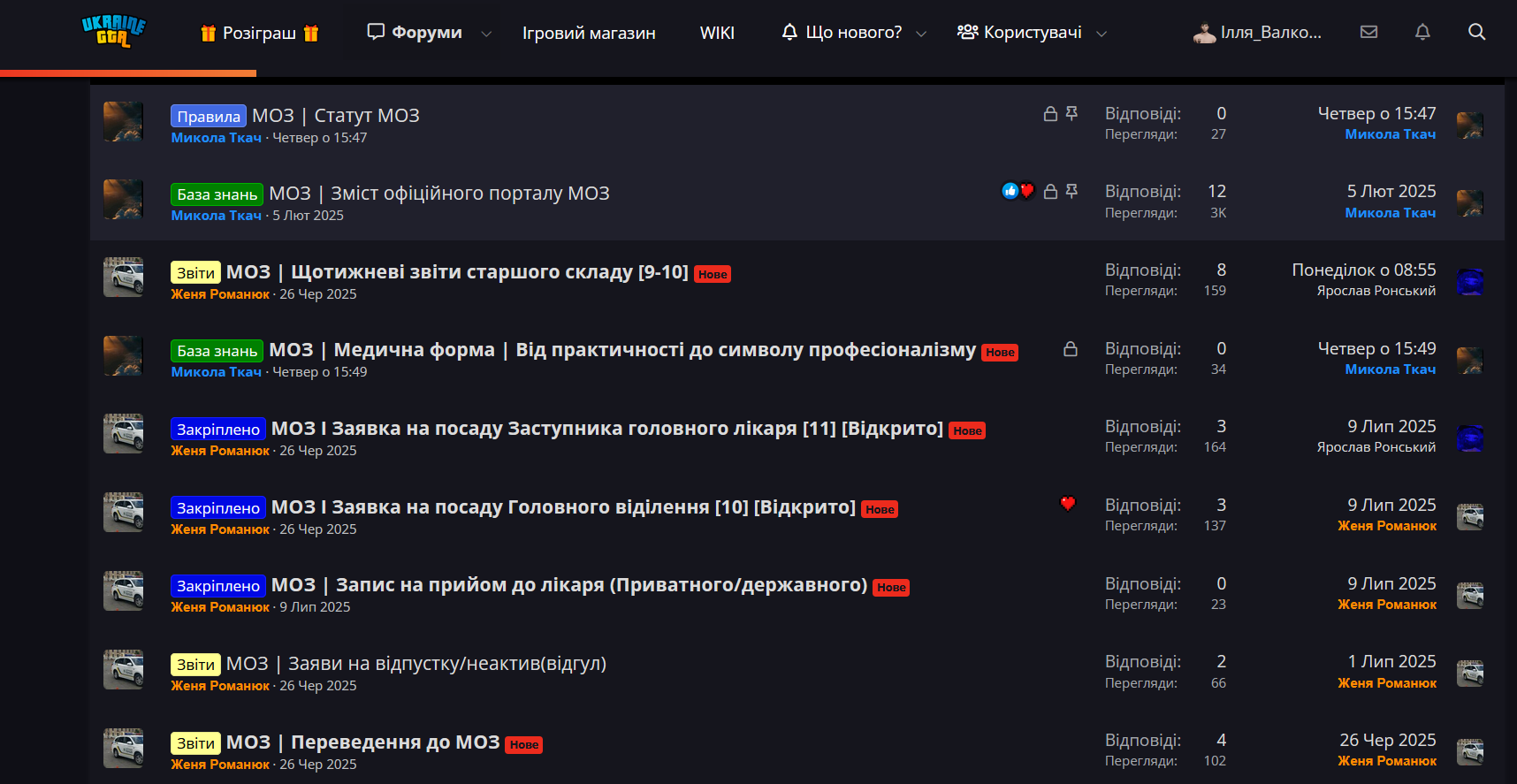Open the Розіграш menu link
The width and height of the screenshot is (1517, 784).
(260, 33)
